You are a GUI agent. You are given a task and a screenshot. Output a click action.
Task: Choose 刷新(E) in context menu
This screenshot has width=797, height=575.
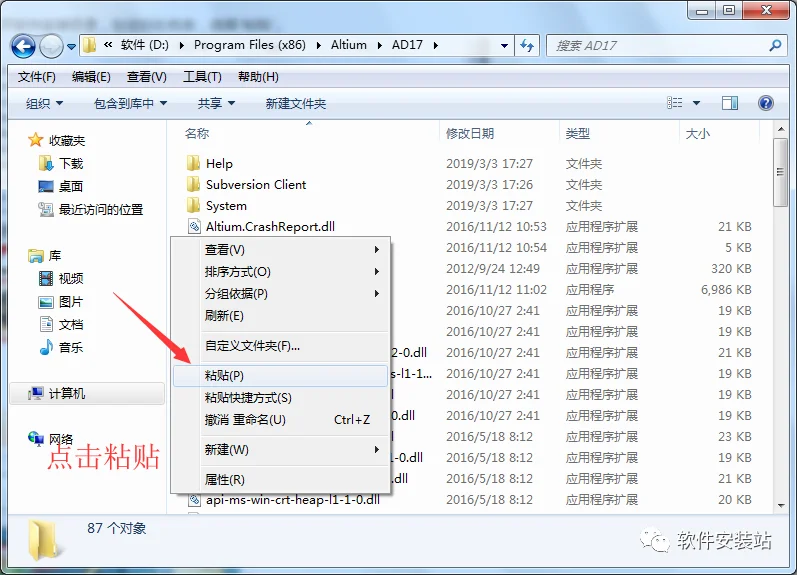coord(281,316)
